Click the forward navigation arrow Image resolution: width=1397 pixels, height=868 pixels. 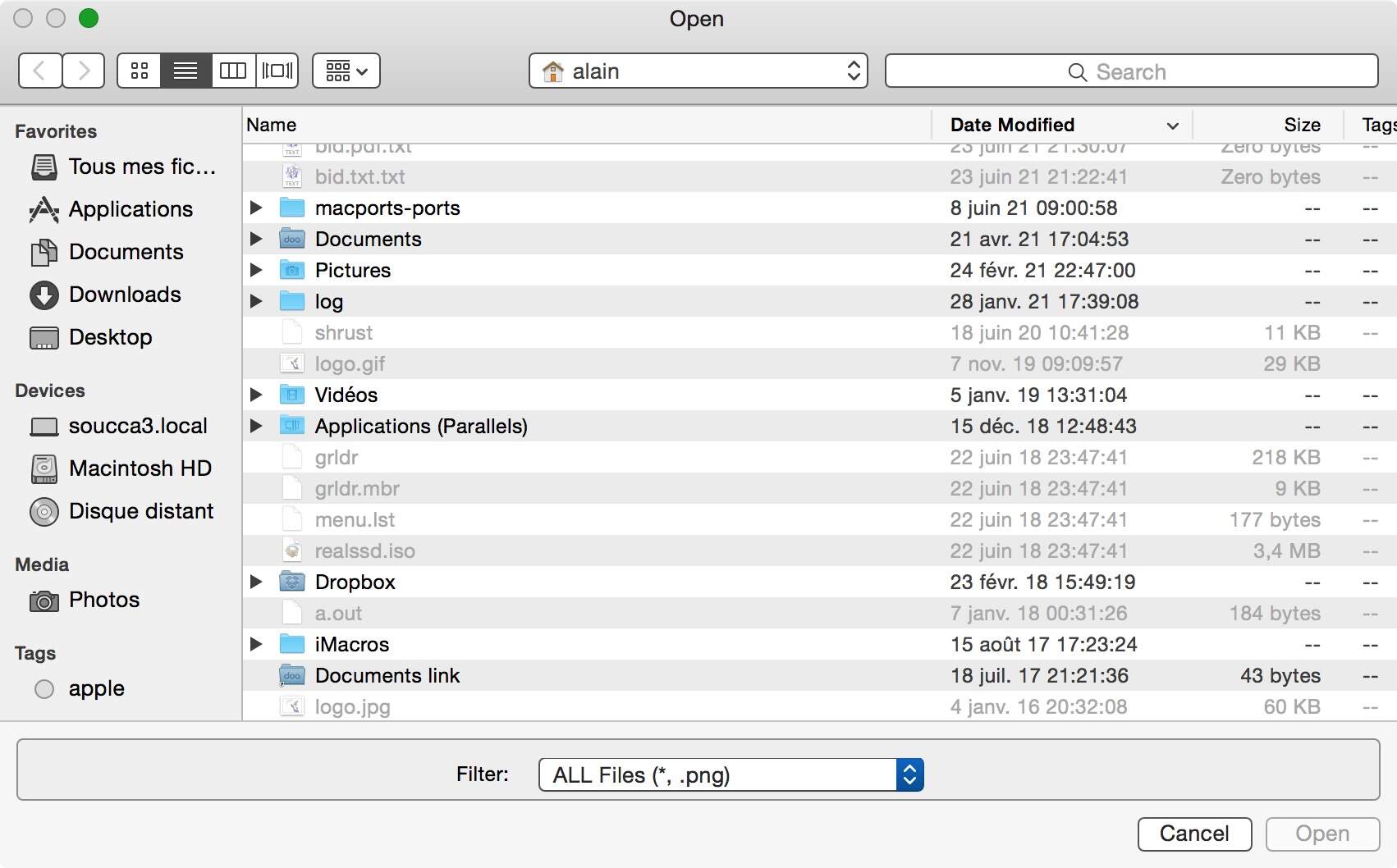[82, 71]
